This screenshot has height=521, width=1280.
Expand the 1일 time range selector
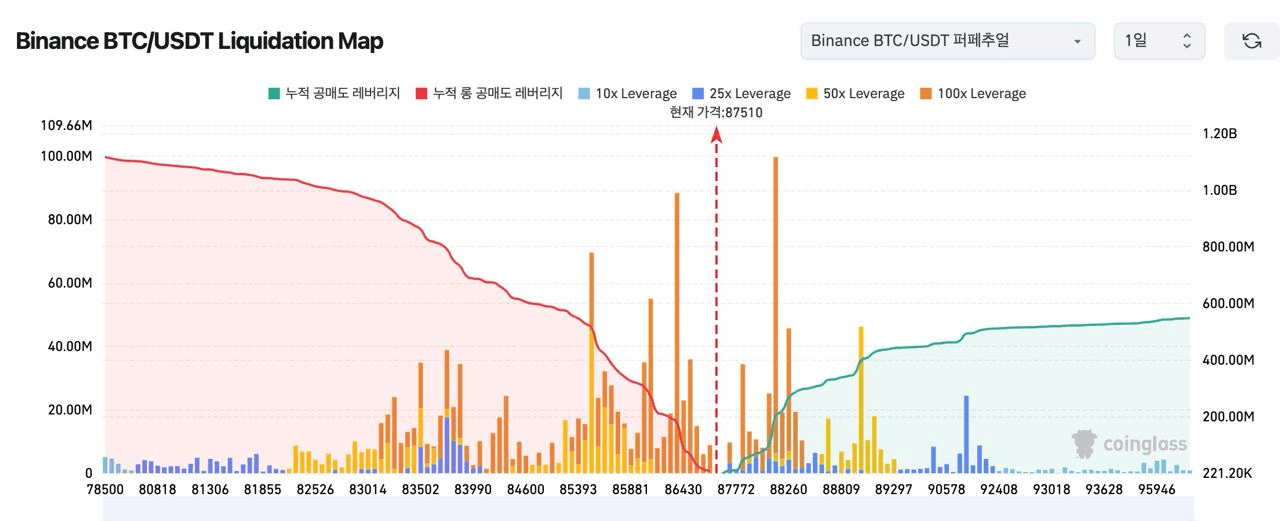point(1158,41)
